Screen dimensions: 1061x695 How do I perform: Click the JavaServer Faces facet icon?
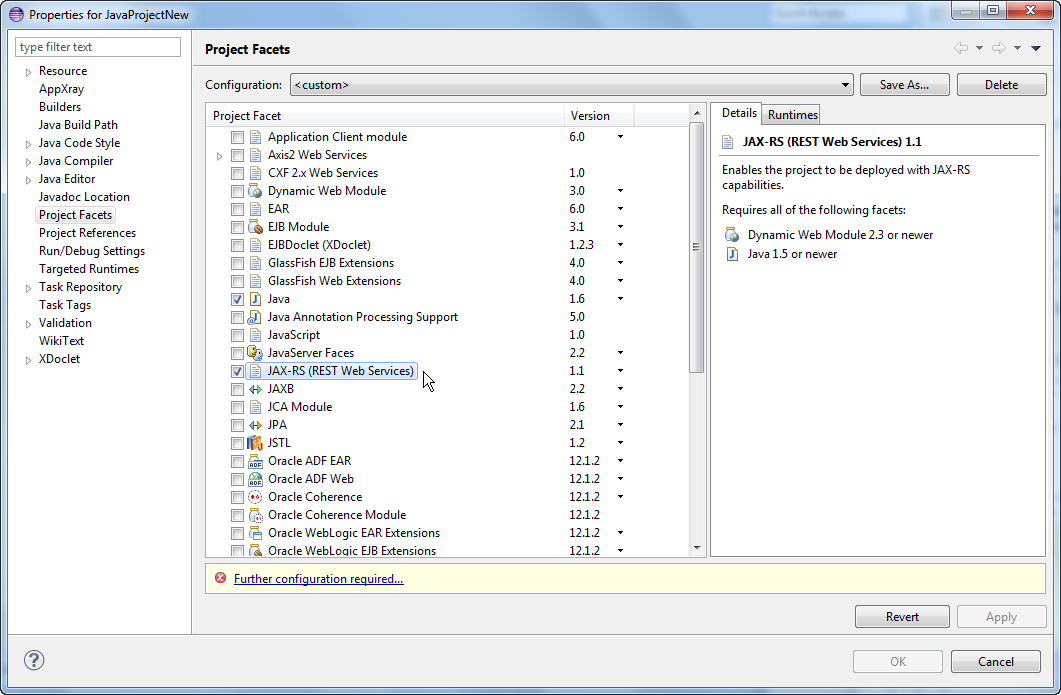pos(254,352)
